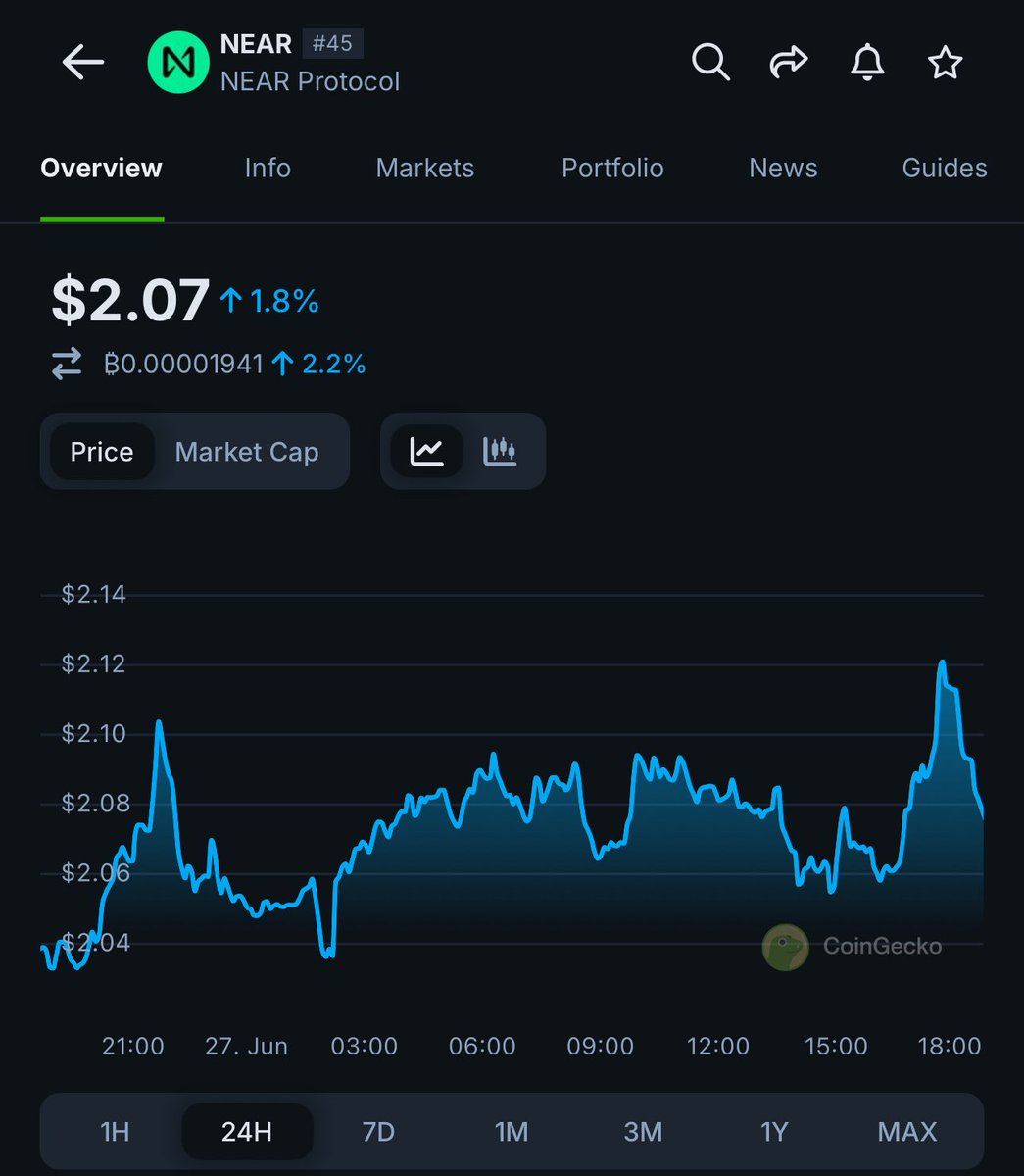1024x1176 pixels.
Task: Select the MAX time range
Action: point(907,1132)
